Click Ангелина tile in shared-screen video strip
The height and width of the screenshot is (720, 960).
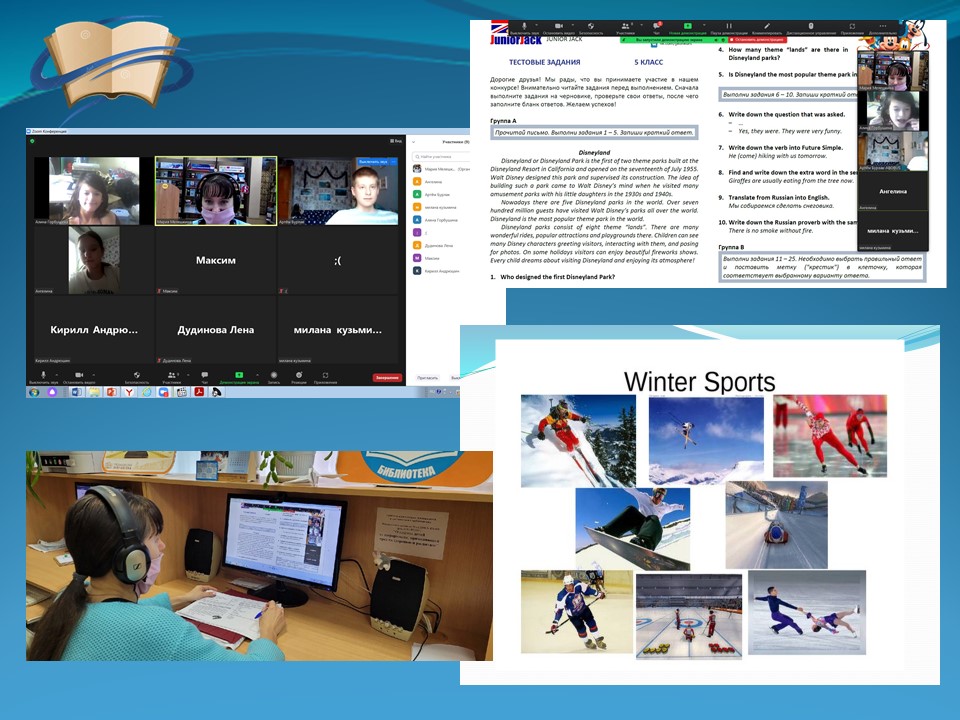point(893,191)
